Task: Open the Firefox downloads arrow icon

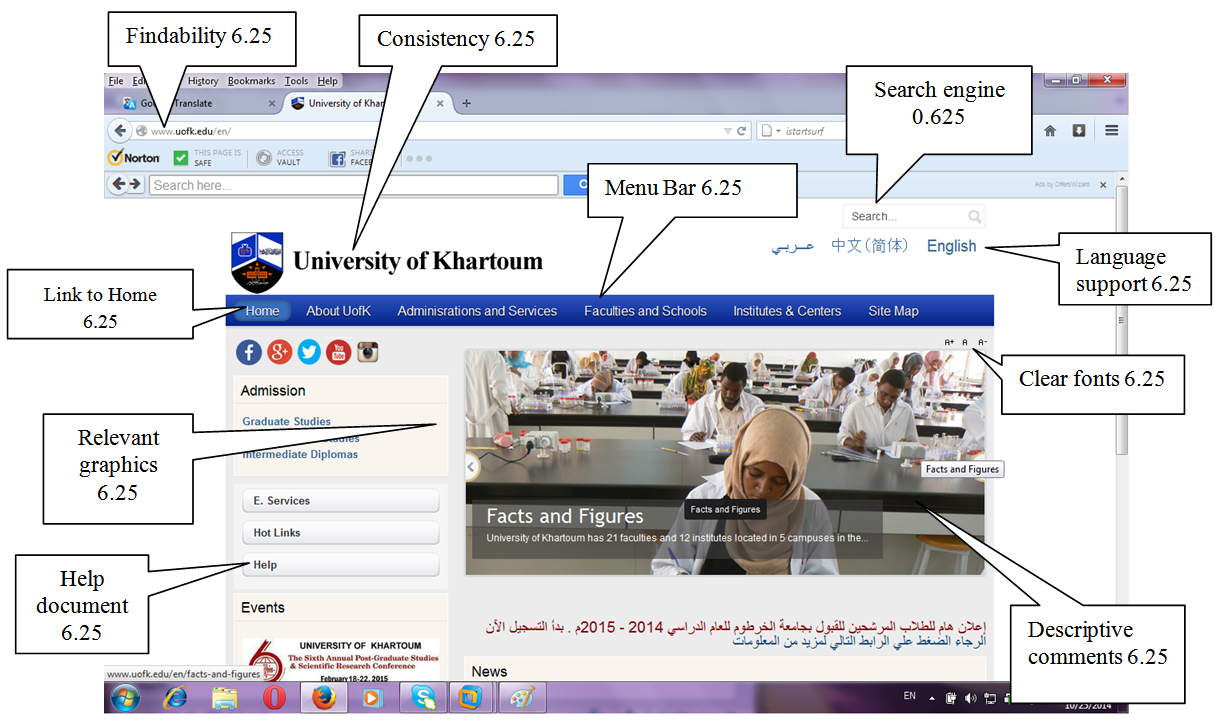Action: click(1079, 131)
